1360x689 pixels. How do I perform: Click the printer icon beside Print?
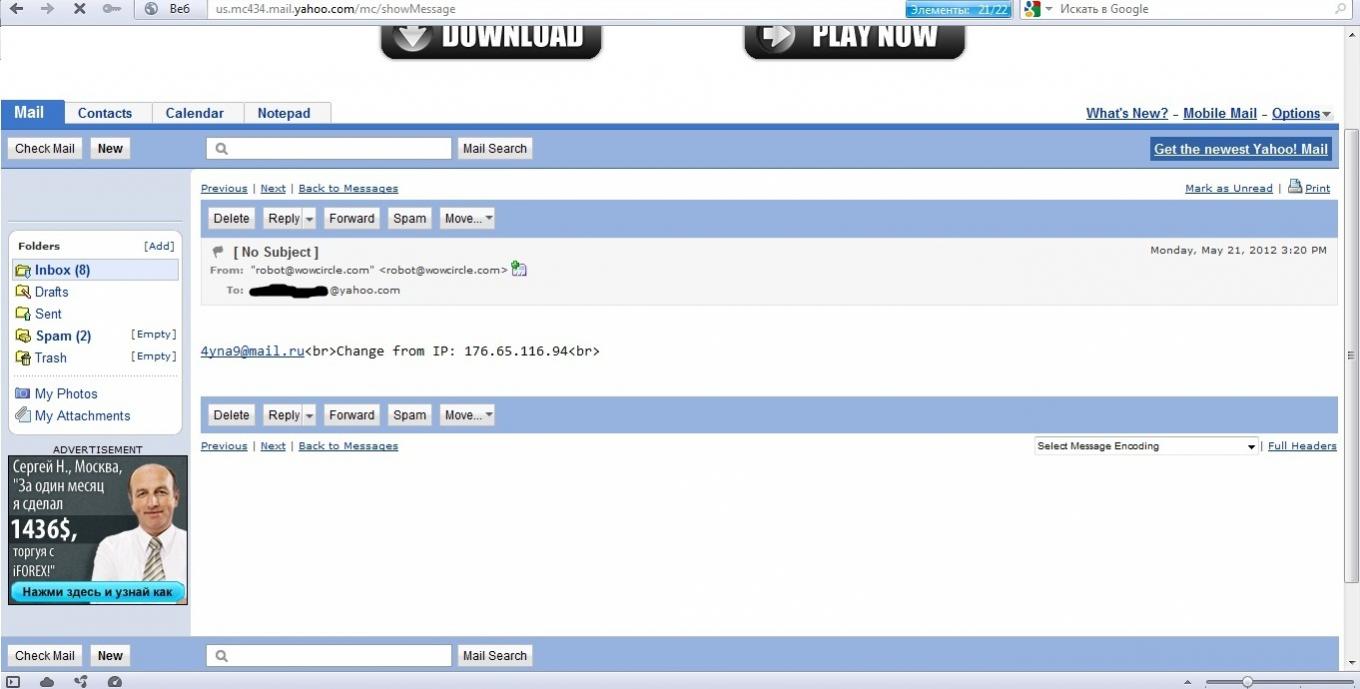pos(1295,186)
